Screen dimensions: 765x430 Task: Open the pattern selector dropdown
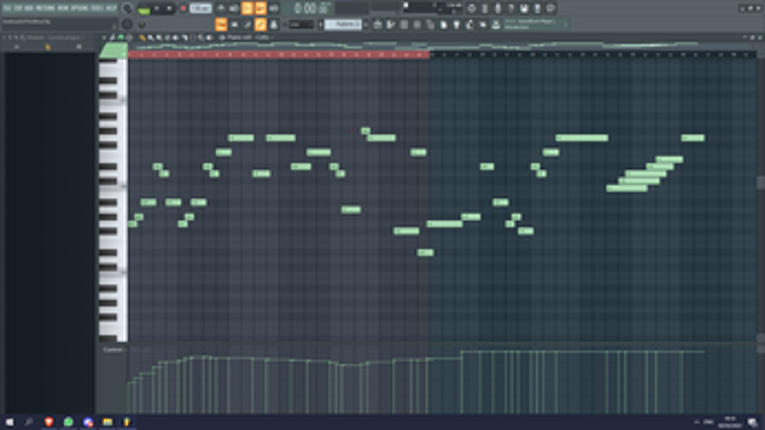pos(343,24)
